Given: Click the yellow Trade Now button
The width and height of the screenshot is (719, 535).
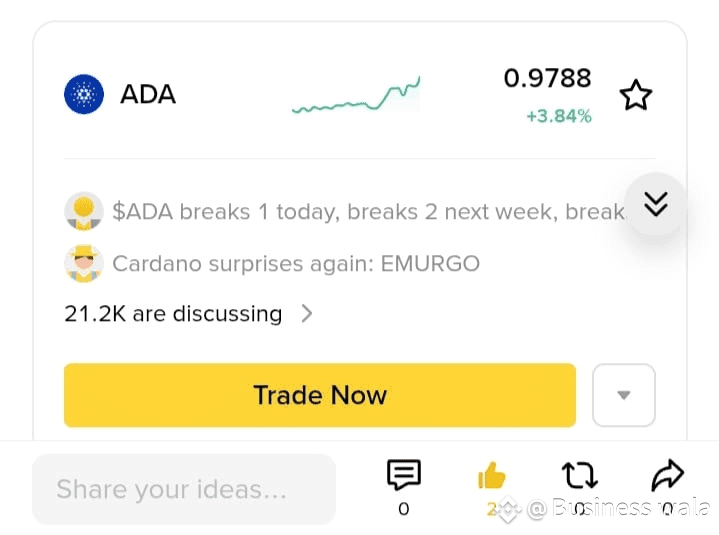Looking at the screenshot, I should [x=320, y=395].
